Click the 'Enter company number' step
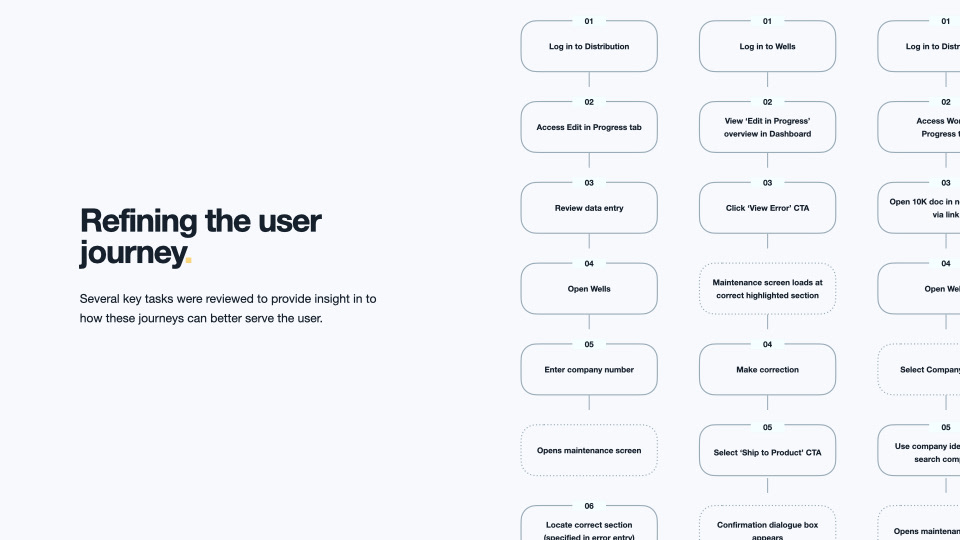The image size is (960, 540). tap(589, 370)
